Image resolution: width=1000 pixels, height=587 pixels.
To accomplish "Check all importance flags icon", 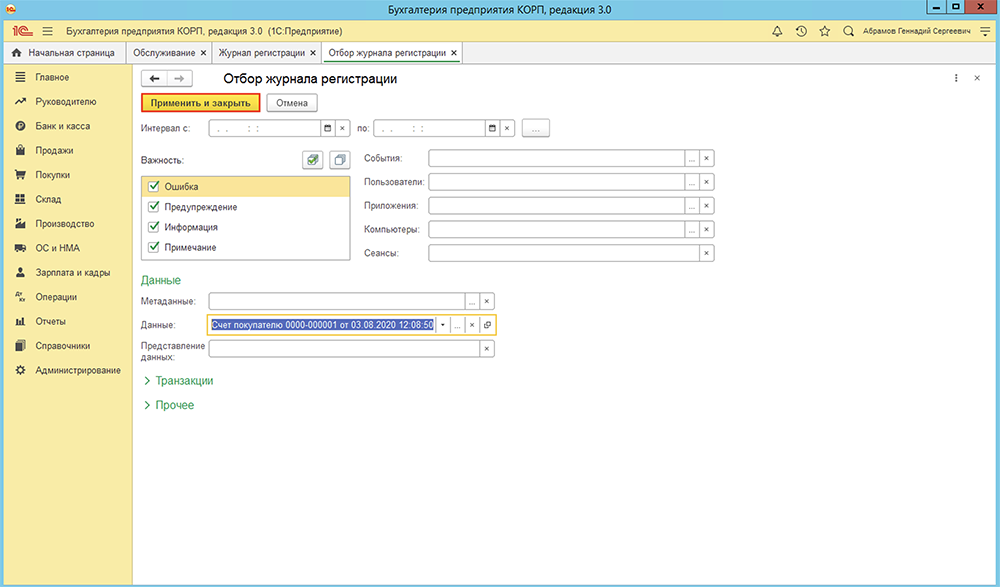I will pyautogui.click(x=312, y=160).
